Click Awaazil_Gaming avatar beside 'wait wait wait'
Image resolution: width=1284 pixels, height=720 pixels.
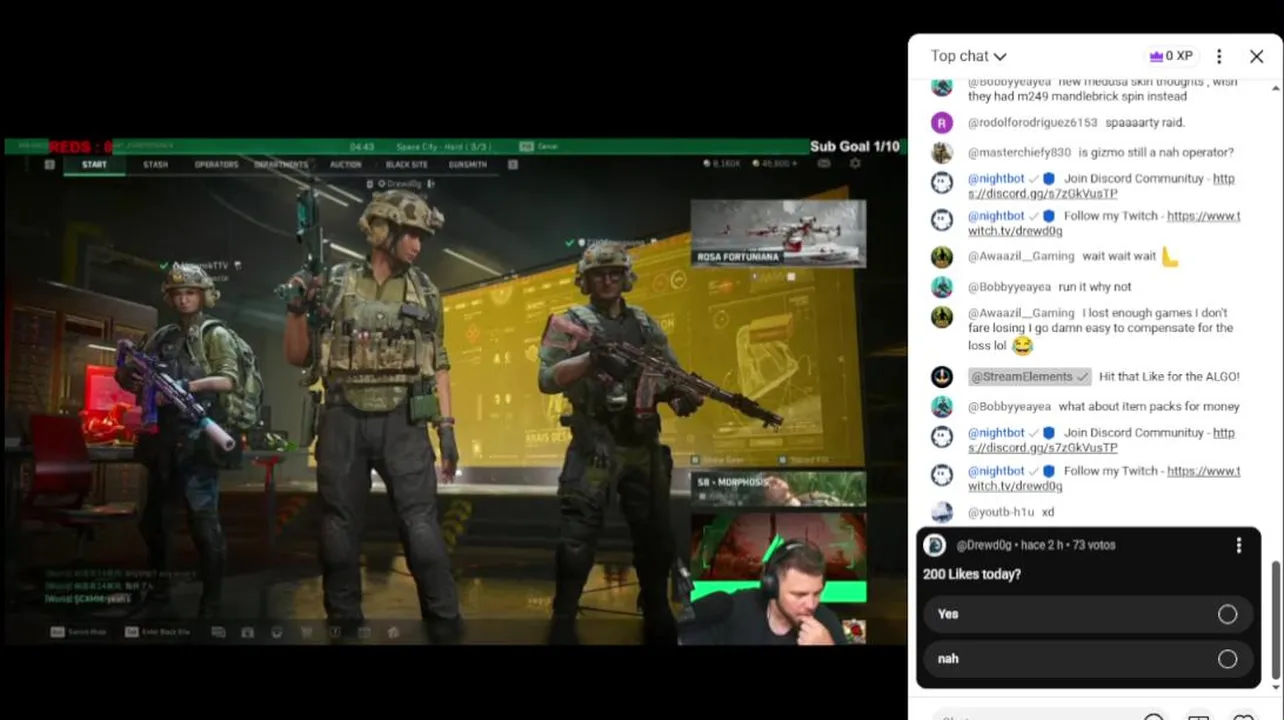click(942, 257)
